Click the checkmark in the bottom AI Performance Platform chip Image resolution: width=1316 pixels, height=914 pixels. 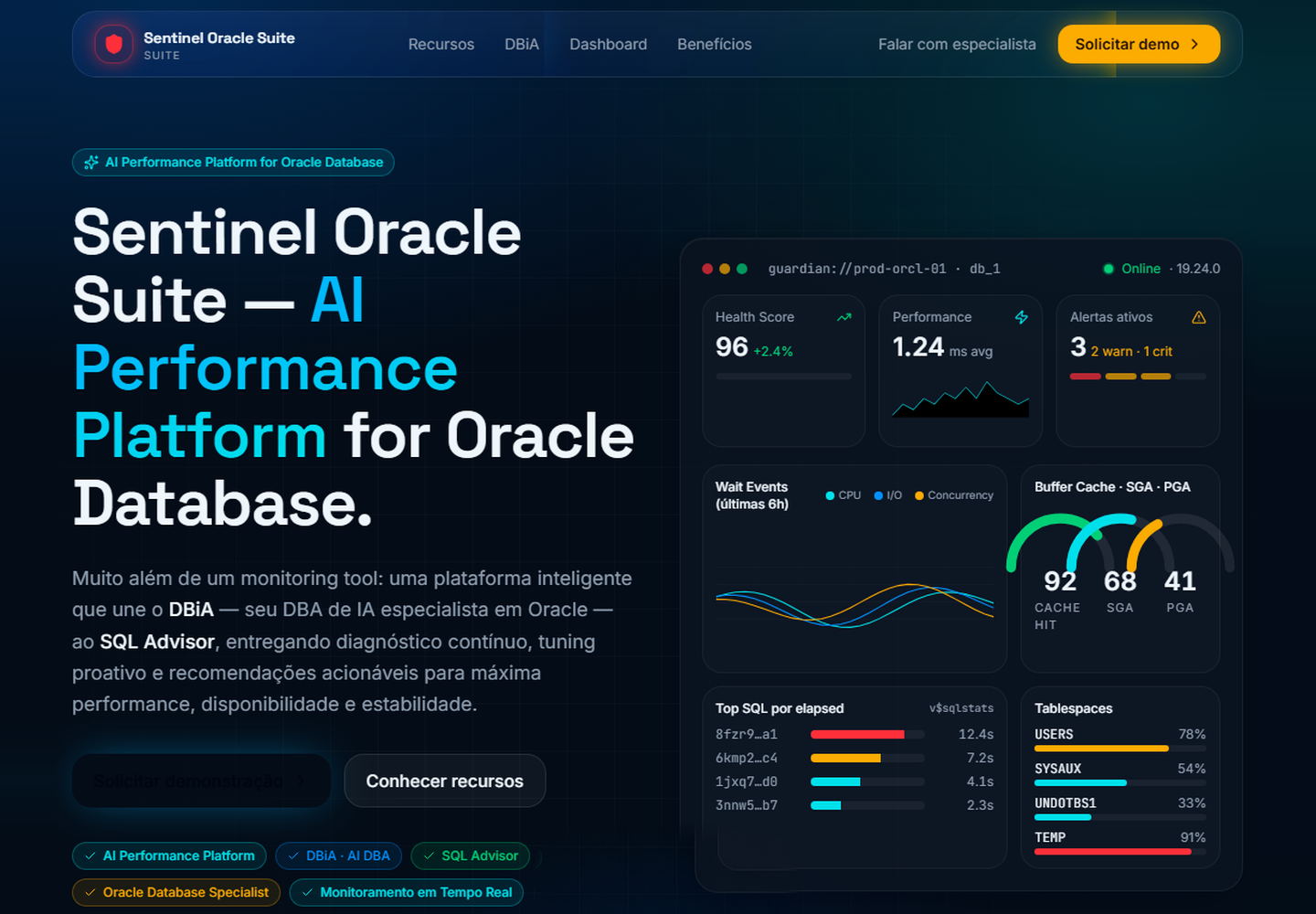(x=90, y=856)
